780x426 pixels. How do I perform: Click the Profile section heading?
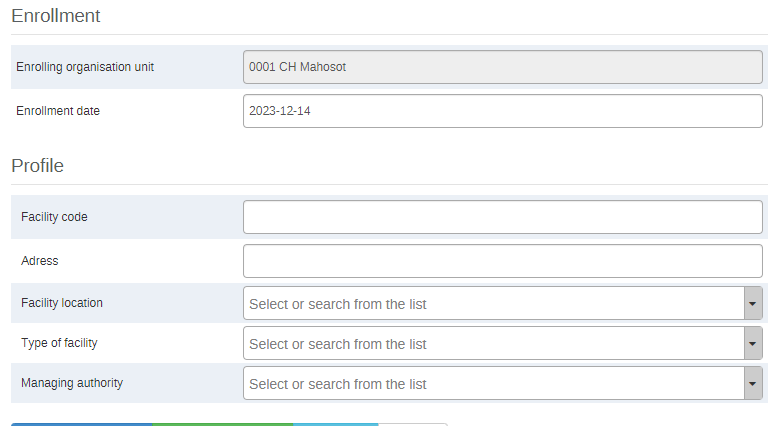tap(37, 166)
